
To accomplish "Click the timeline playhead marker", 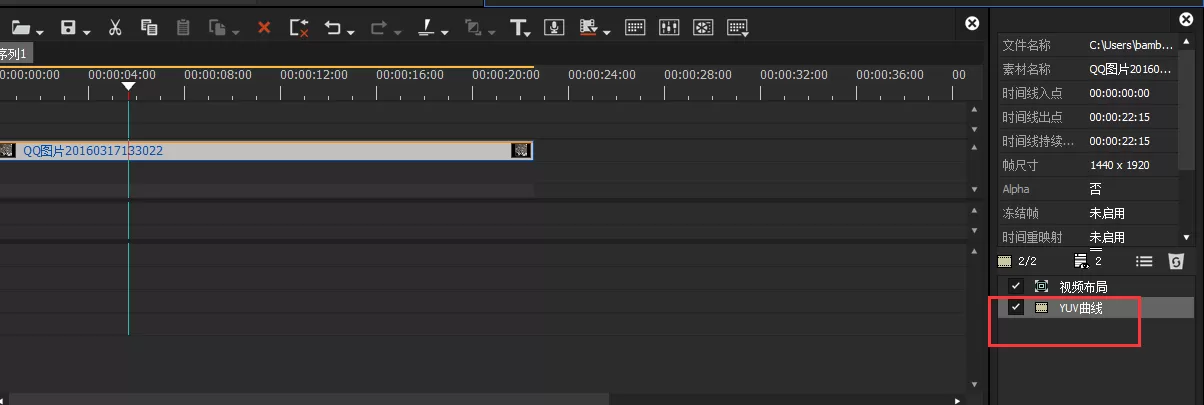I will [x=128, y=88].
